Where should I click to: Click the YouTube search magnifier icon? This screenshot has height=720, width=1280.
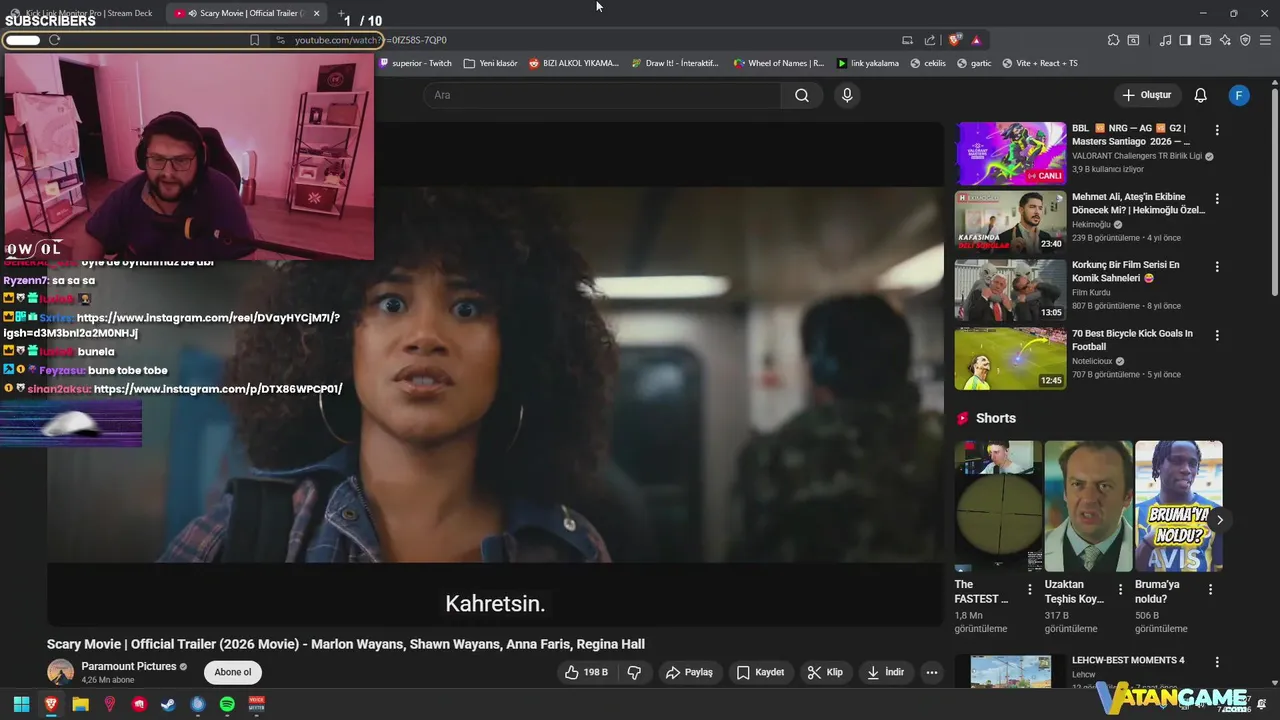[x=802, y=95]
